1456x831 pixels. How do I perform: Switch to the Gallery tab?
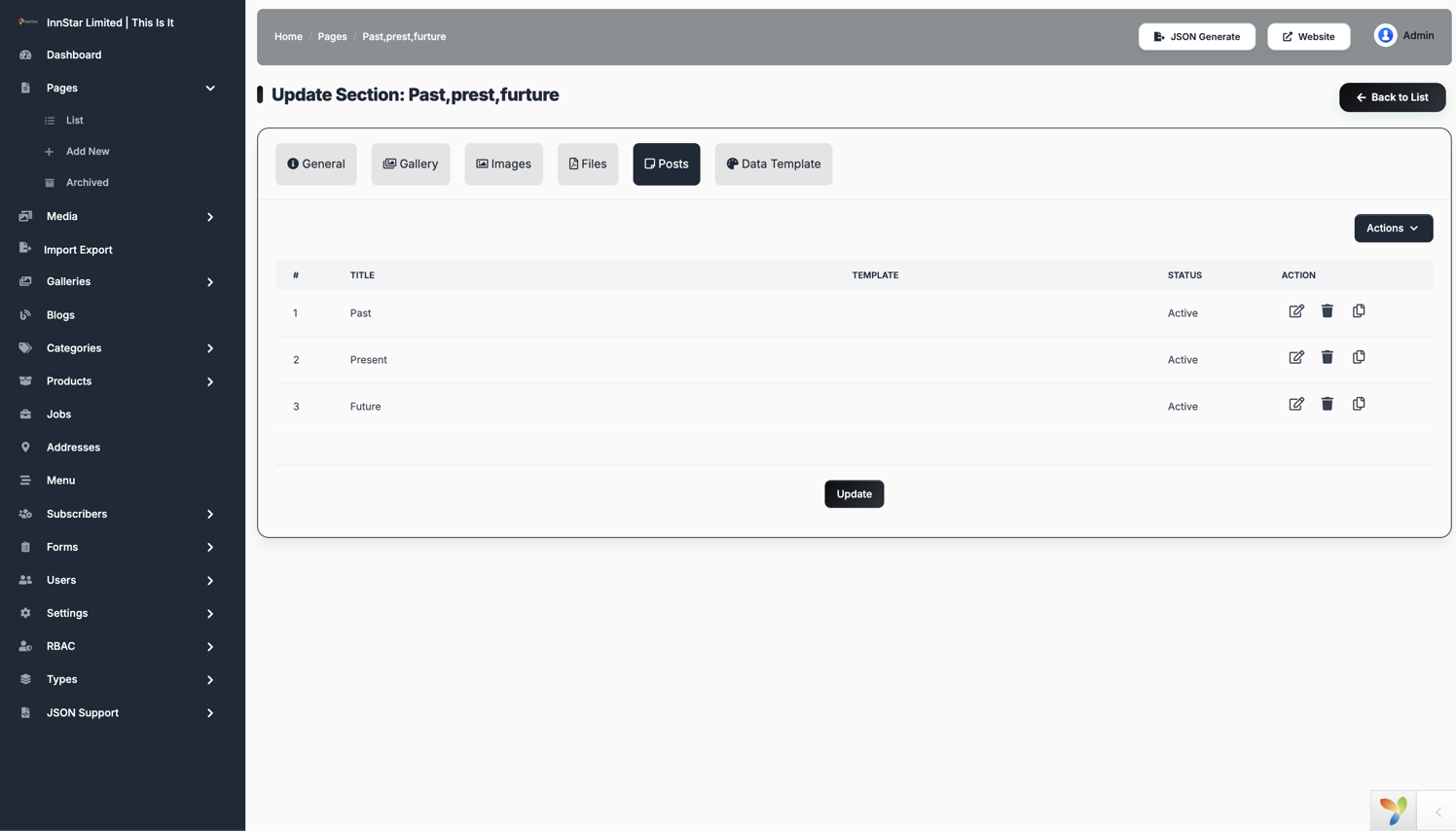tap(410, 163)
